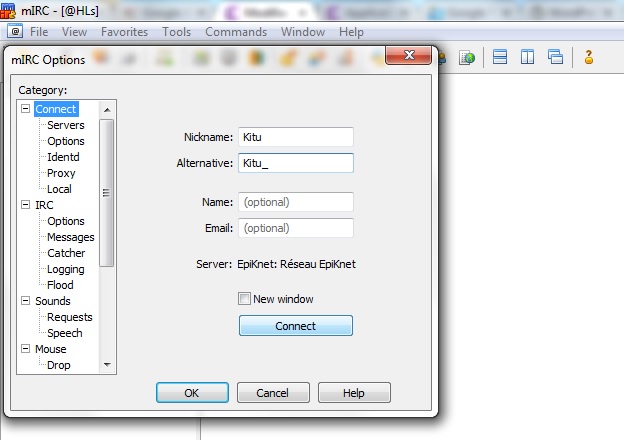Viewport: 624px width, 440px height.
Task: Confirm options with the OK button
Action: point(192,393)
